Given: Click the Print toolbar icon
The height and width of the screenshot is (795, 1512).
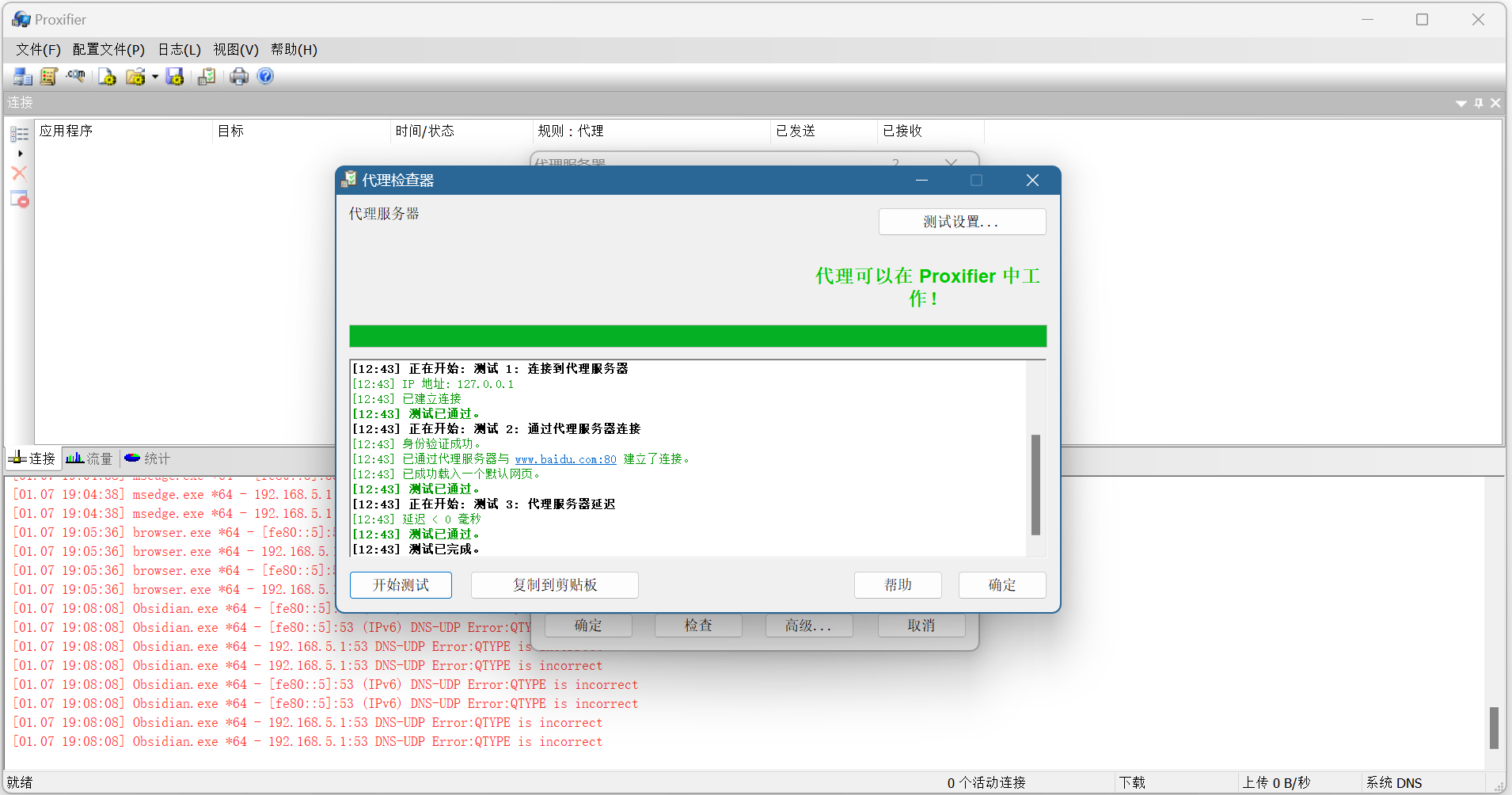Looking at the screenshot, I should coord(239,77).
